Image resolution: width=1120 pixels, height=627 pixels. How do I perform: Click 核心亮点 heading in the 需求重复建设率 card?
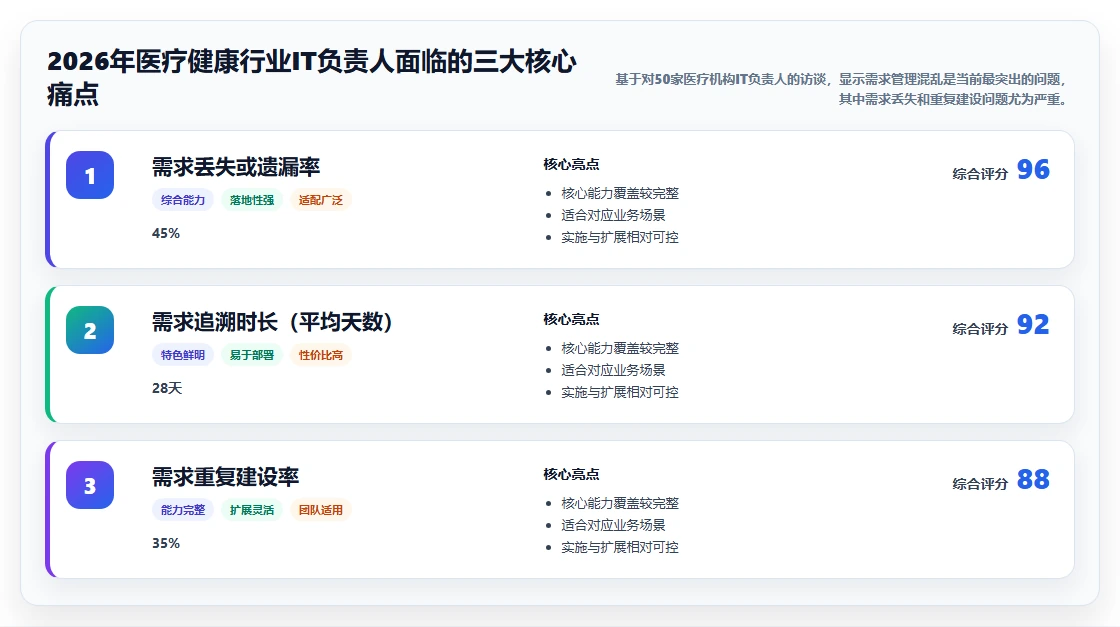[571, 474]
